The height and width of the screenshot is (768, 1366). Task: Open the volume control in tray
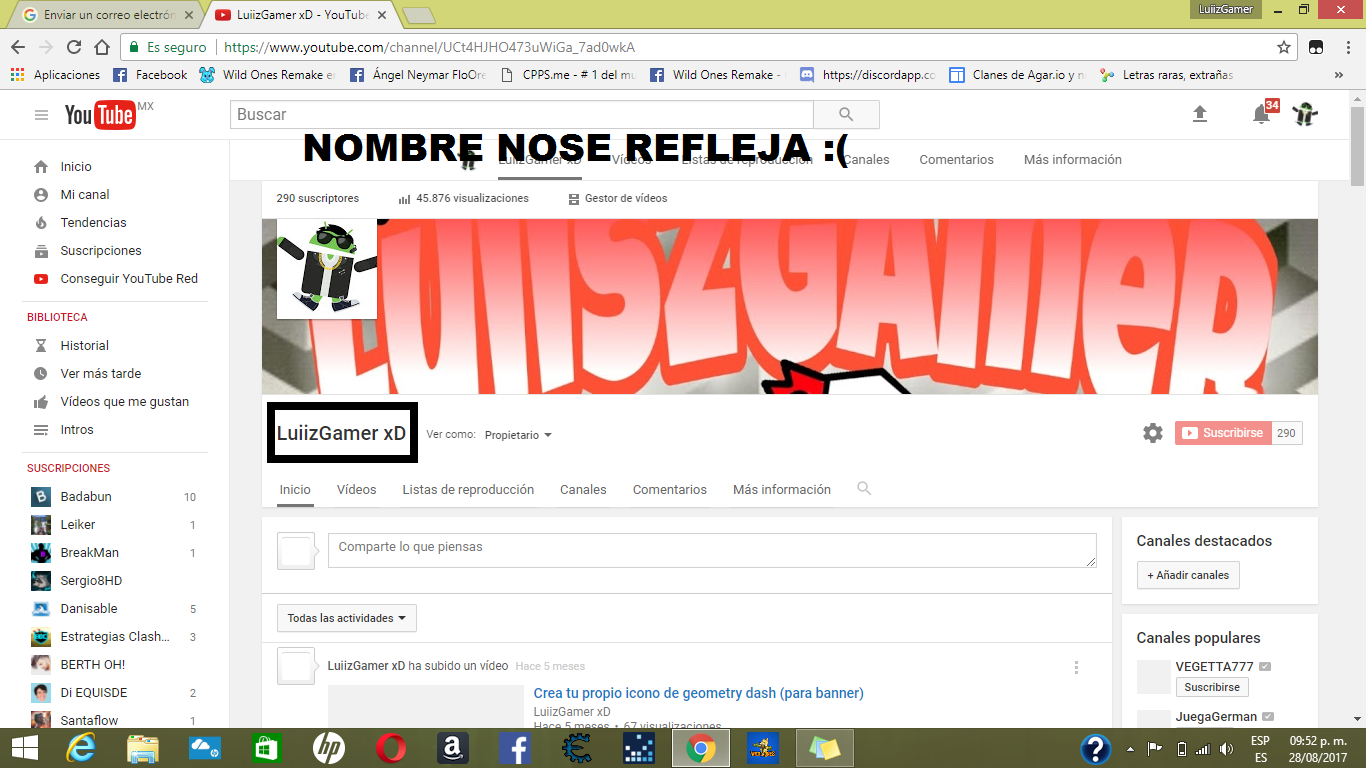tap(1226, 749)
